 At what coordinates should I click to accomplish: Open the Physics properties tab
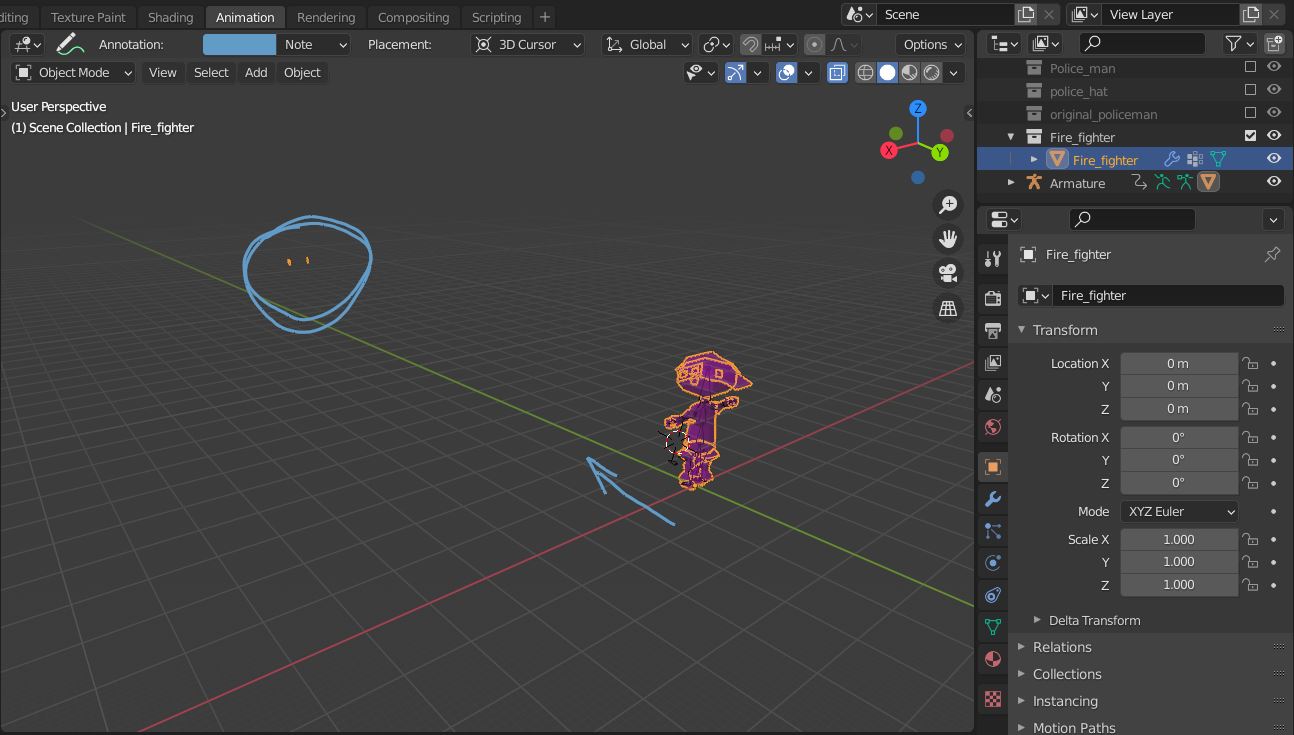click(993, 563)
